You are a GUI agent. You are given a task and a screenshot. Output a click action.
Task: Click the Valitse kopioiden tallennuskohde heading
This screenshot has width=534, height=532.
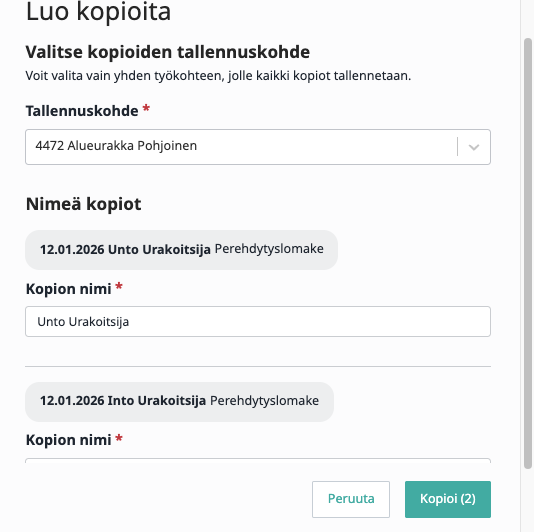click(x=168, y=52)
